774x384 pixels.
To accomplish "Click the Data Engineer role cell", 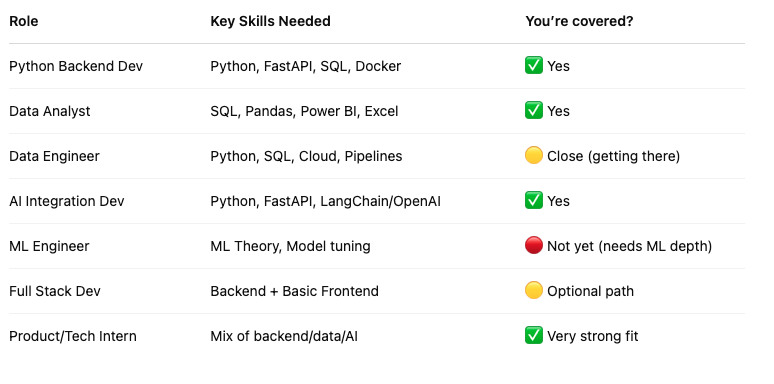I will 54,156.
